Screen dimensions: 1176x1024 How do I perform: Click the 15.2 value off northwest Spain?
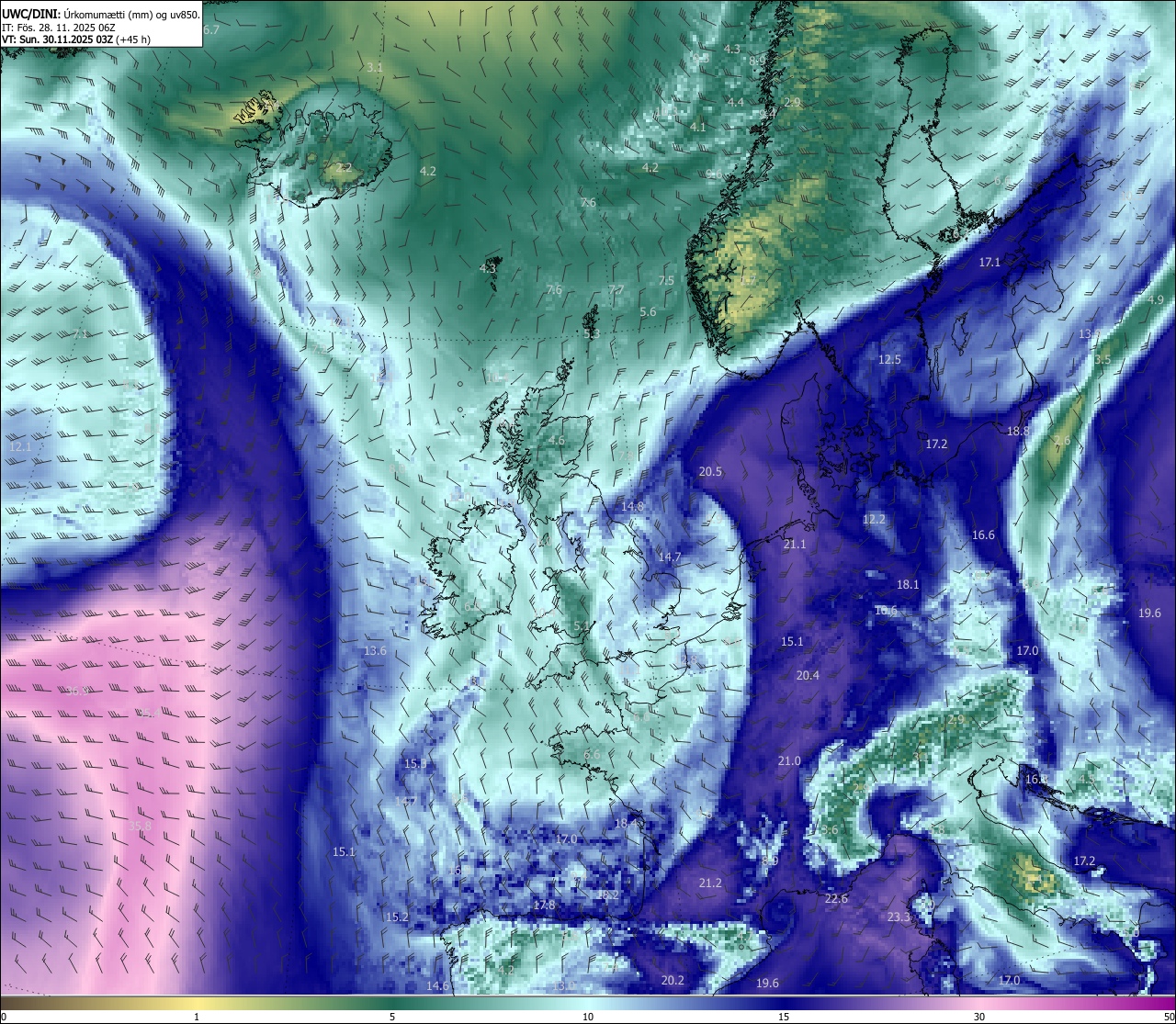point(397,917)
